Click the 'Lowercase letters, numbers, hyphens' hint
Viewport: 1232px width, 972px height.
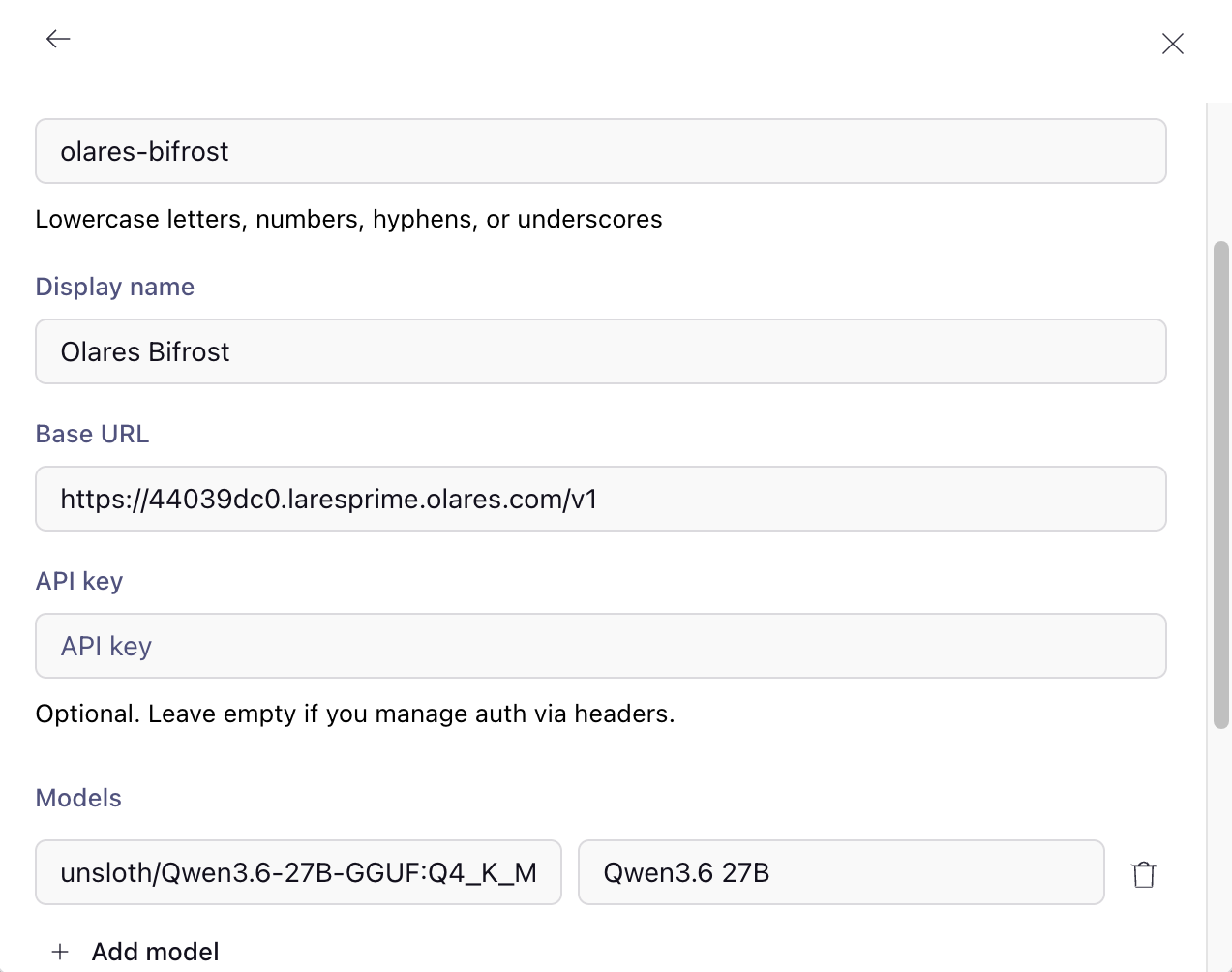(348, 220)
